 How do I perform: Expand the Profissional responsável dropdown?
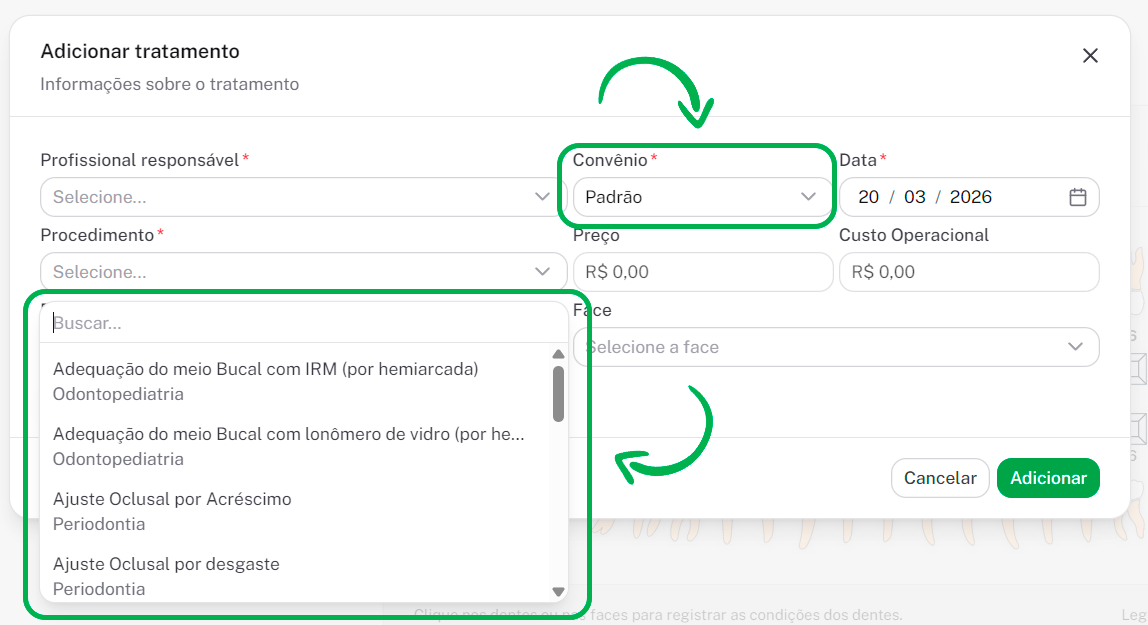(x=303, y=197)
